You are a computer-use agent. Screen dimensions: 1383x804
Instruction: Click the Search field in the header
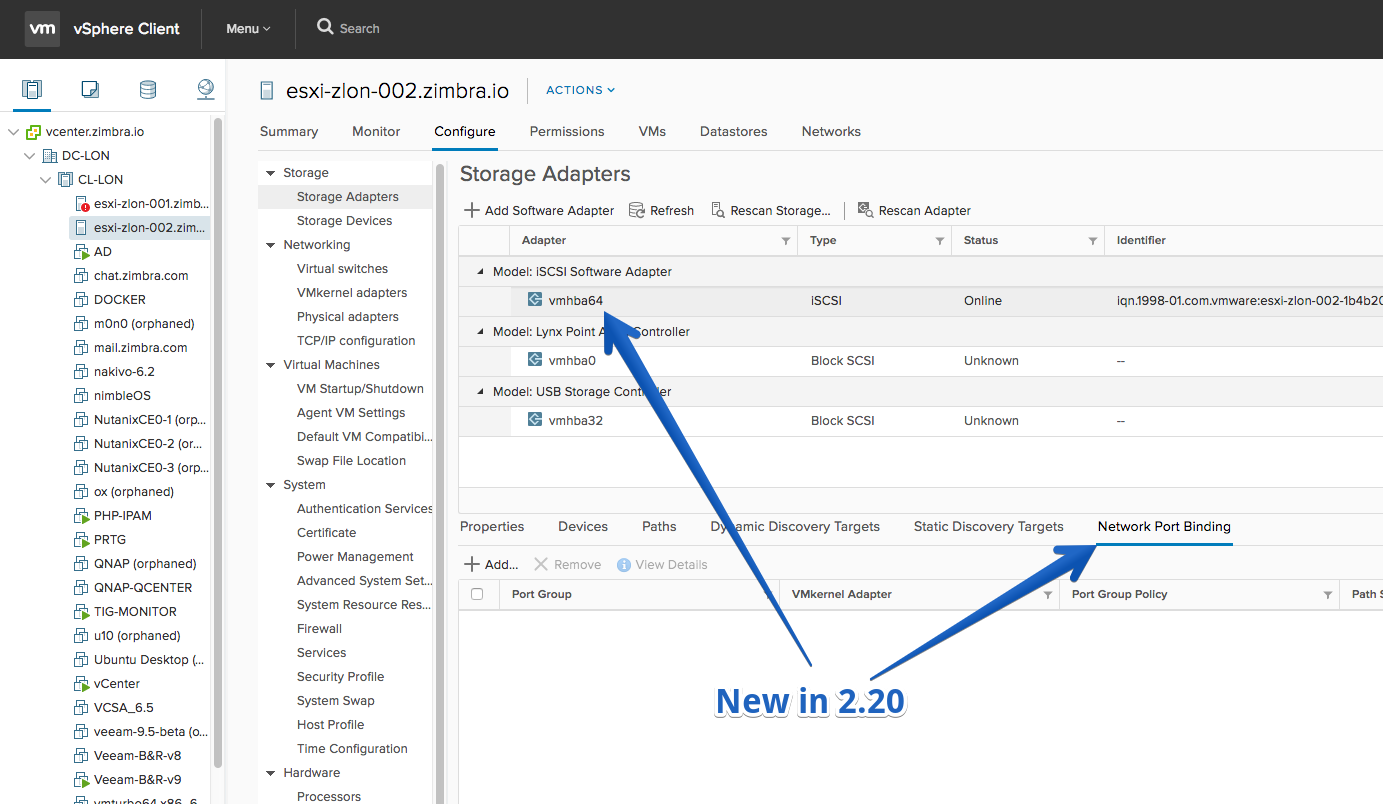[x=360, y=29]
